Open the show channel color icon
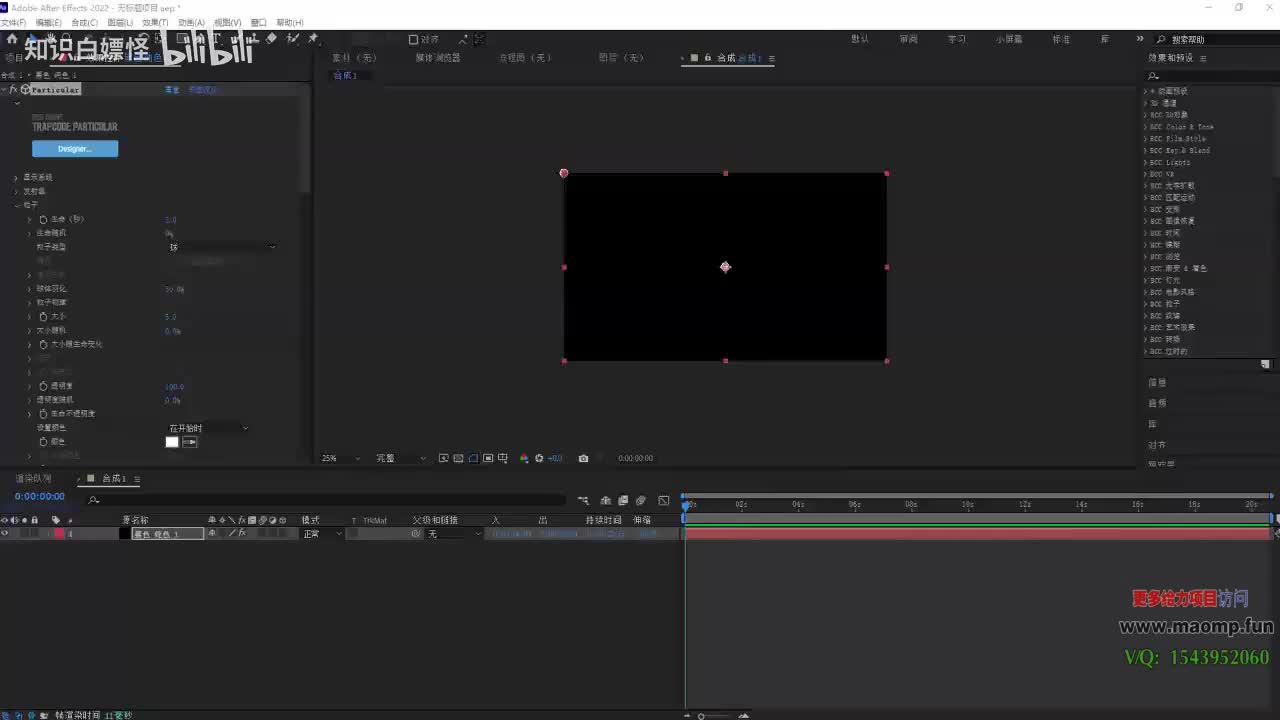 click(524, 458)
